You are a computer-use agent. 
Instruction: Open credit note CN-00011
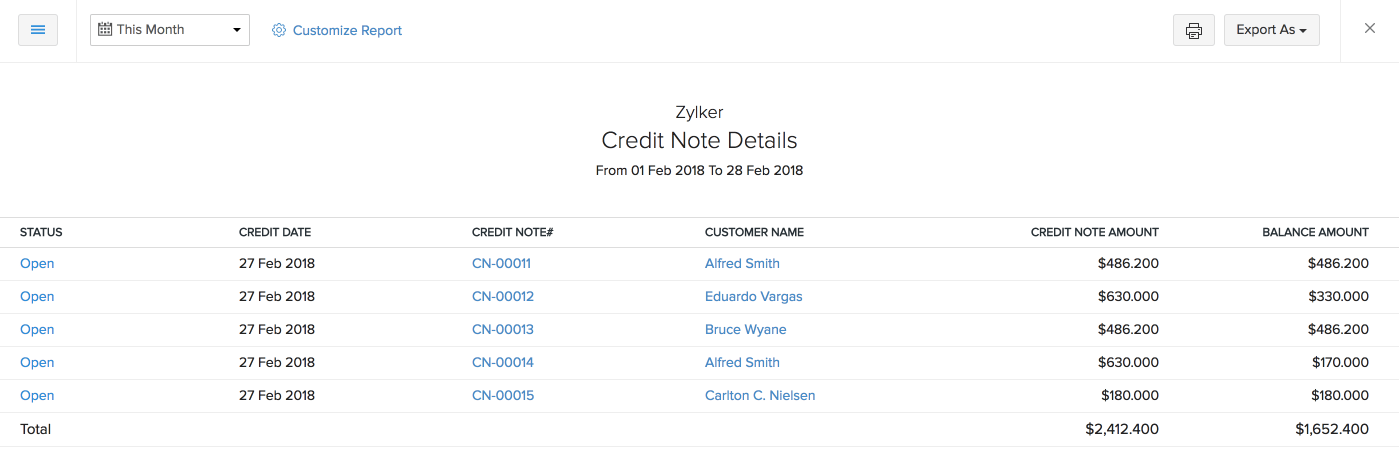tap(501, 264)
